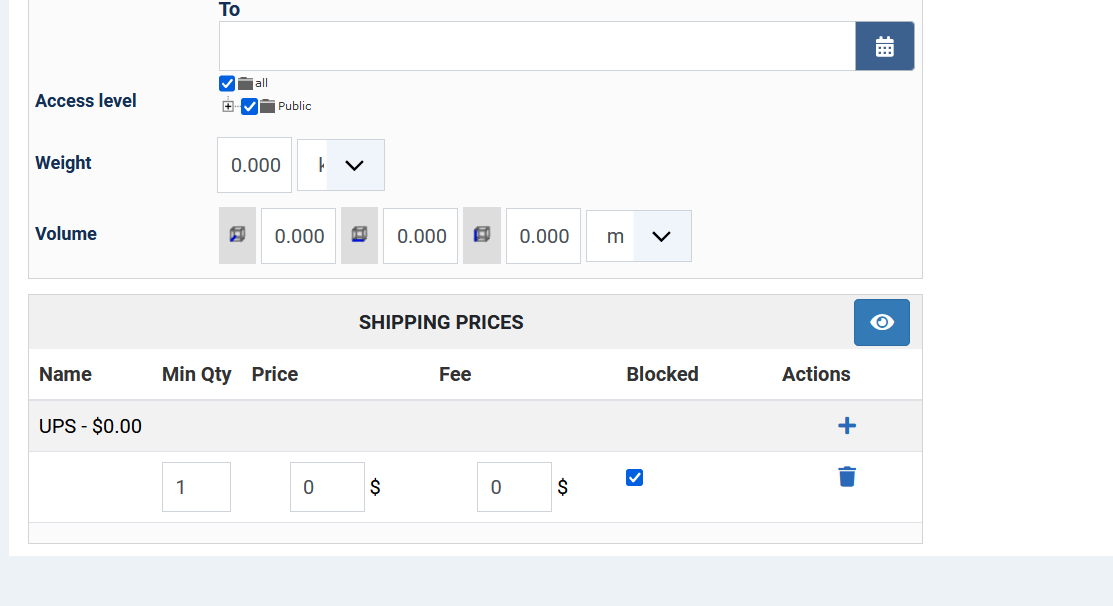Image resolution: width=1113 pixels, height=606 pixels.
Task: Uncheck the 'all' access level checkbox
Action: [227, 84]
